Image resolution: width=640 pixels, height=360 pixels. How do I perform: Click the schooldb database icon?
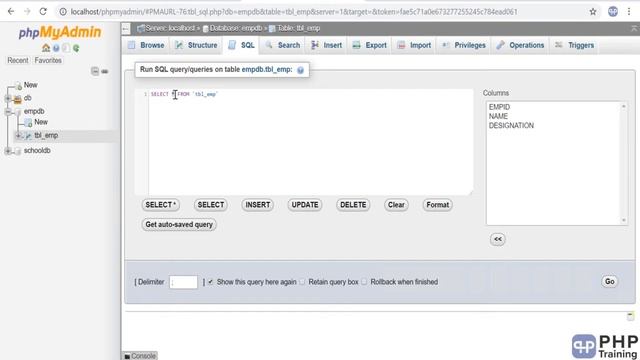[18, 151]
